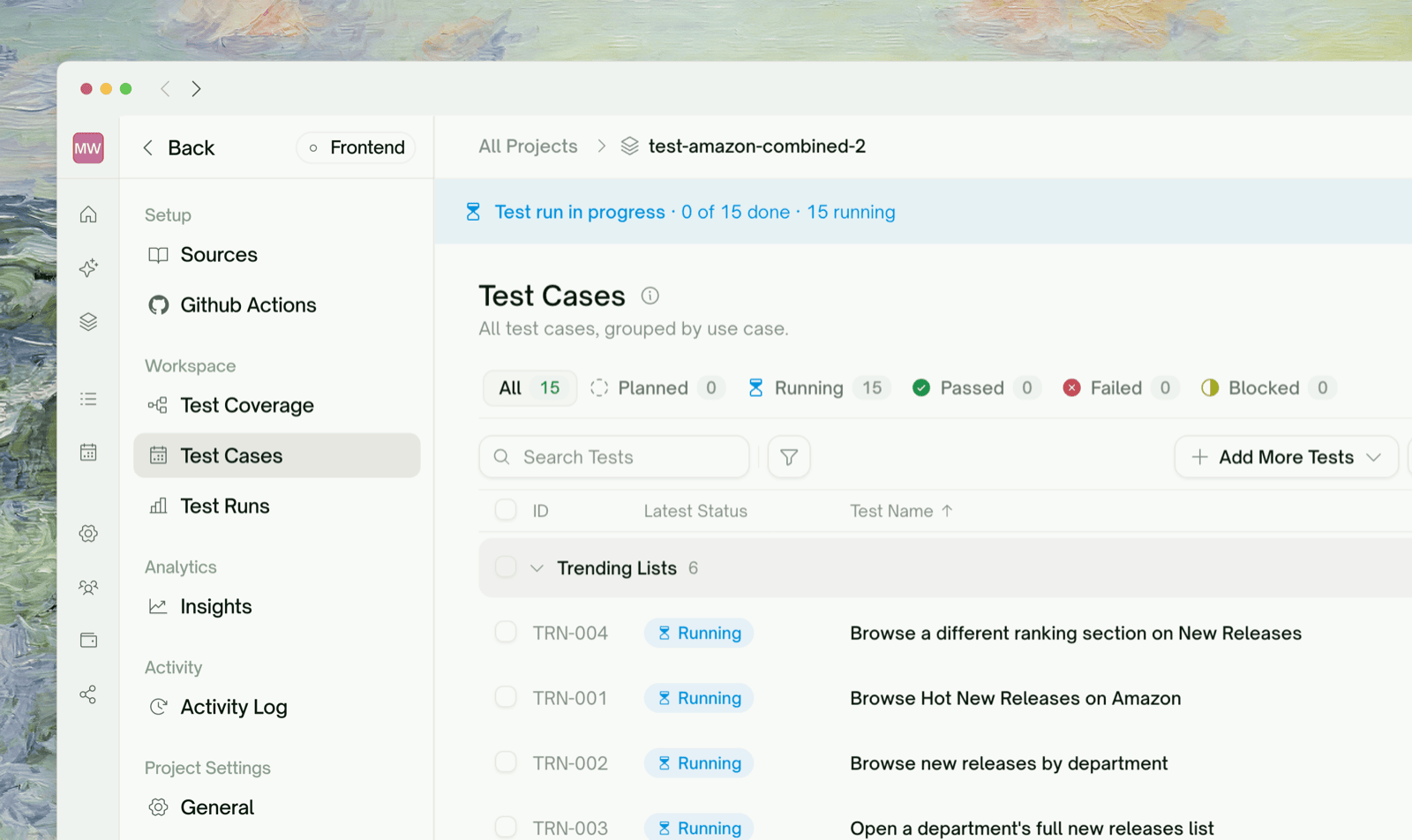The image size is (1412, 840).
Task: Tick the TRN-002 row checkbox
Action: 506,762
